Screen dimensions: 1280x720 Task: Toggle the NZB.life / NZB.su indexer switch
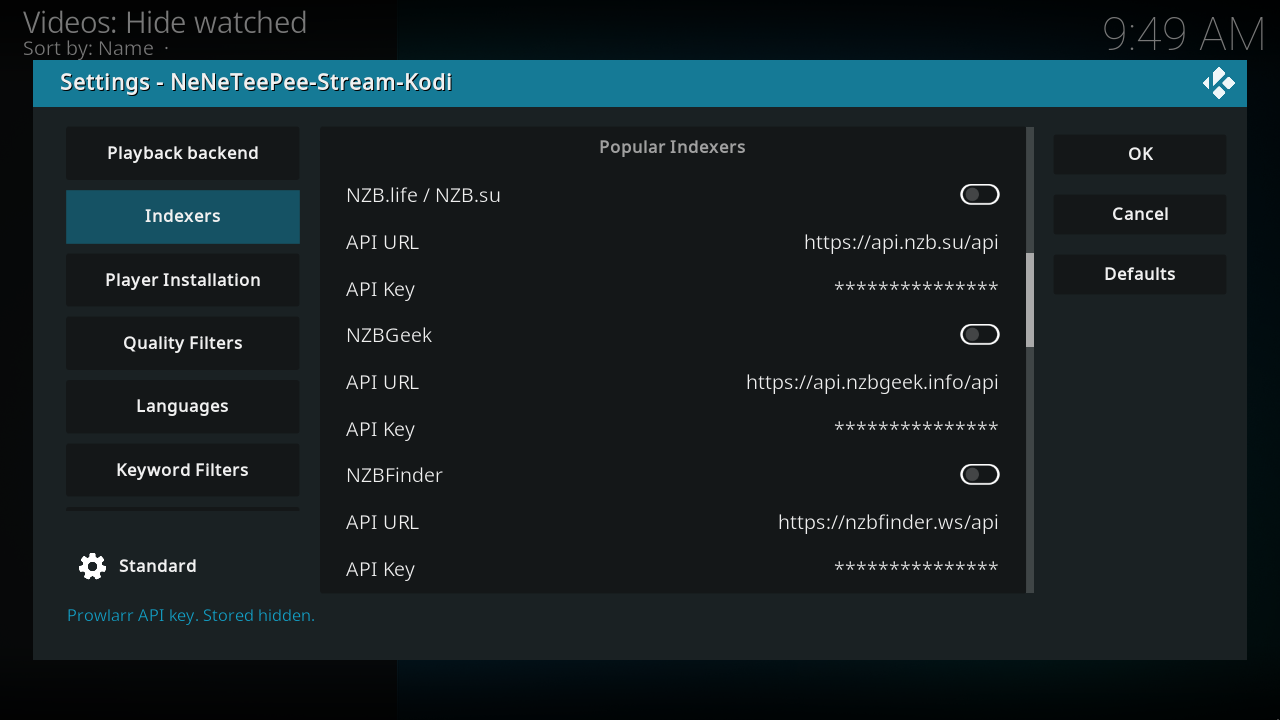(x=979, y=195)
